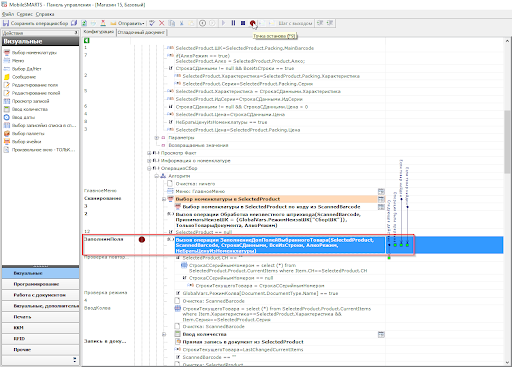Viewport: 512px width, 367px height.
Task: Collapse the Ввод количества tree node
Action: [x=164, y=334]
